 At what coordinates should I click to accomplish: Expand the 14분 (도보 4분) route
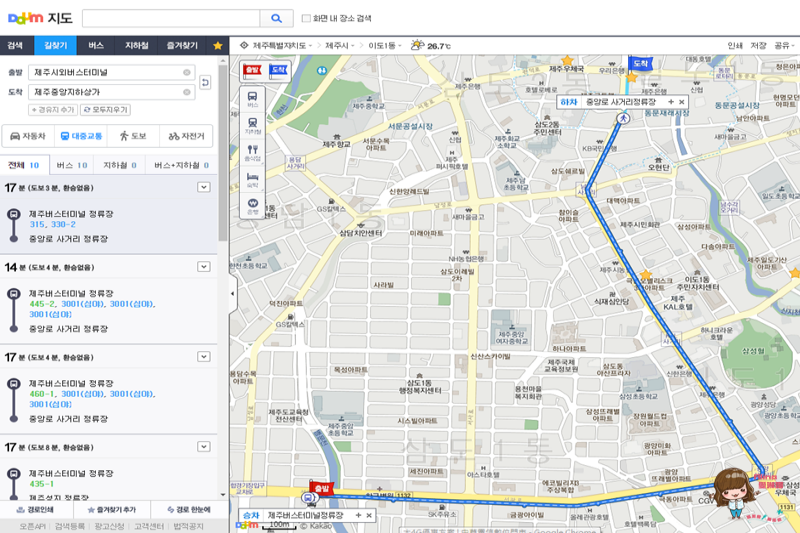(204, 267)
